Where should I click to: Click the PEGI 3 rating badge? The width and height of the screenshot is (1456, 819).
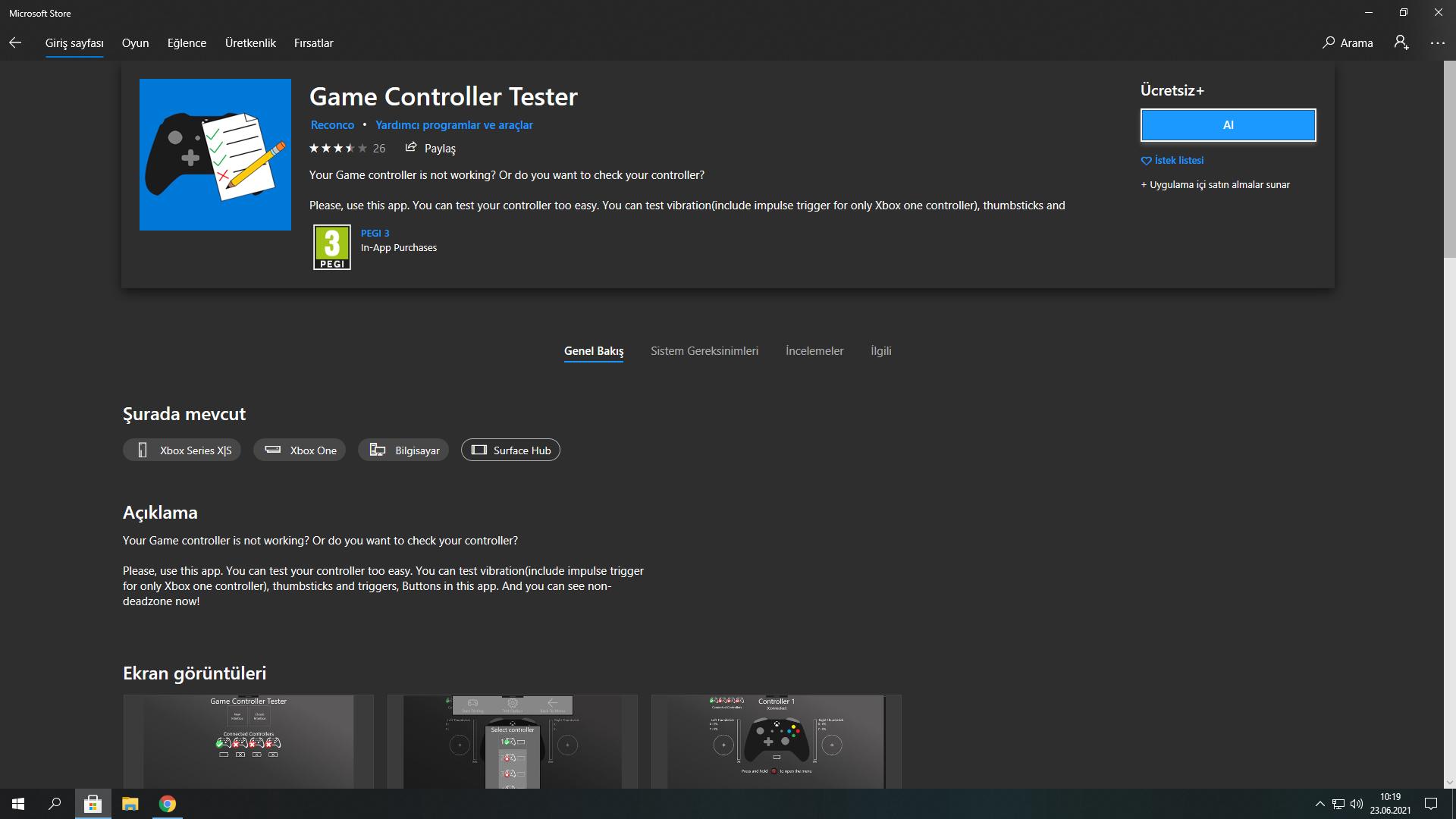(332, 247)
